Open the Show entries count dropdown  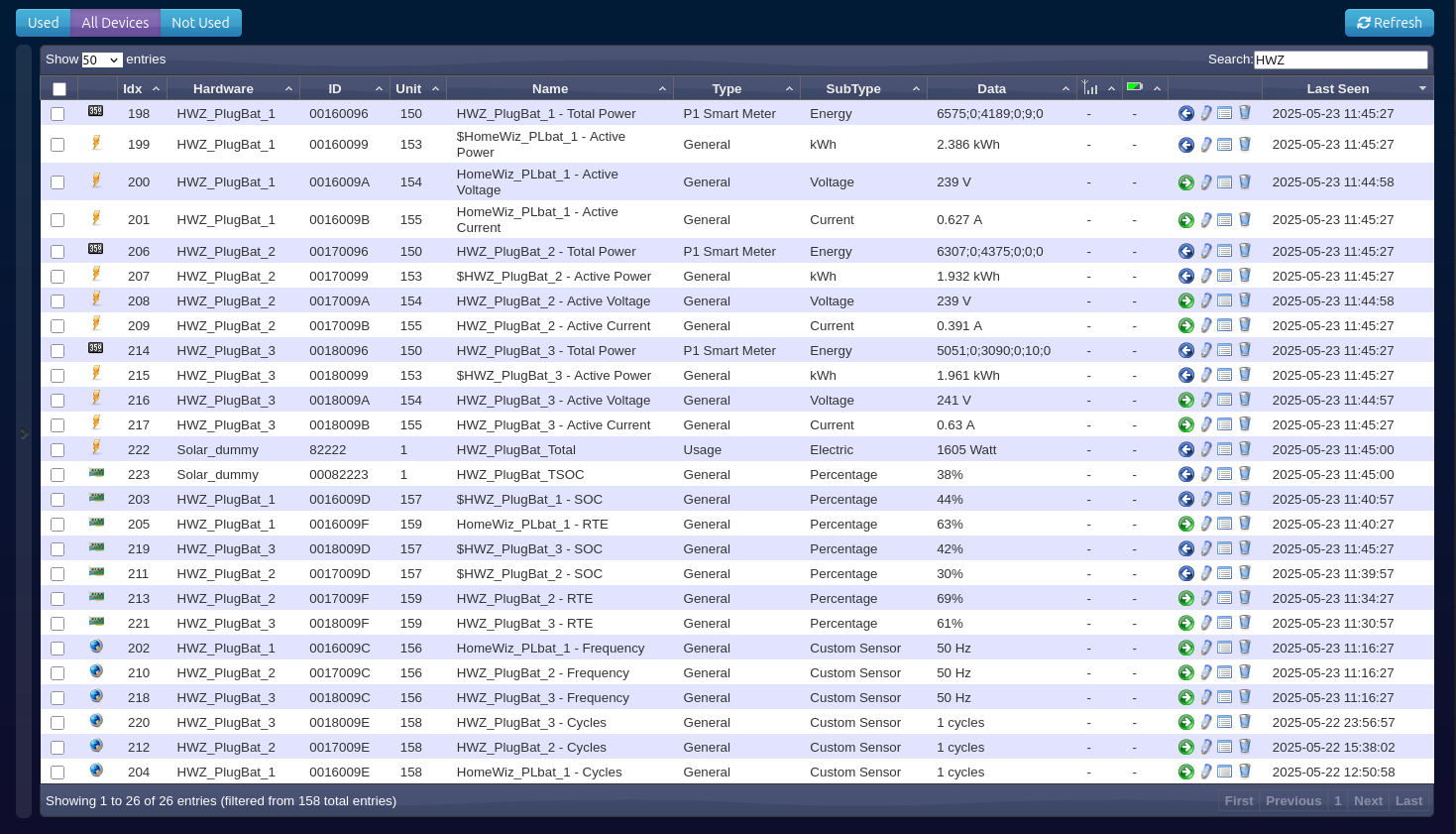(x=101, y=60)
